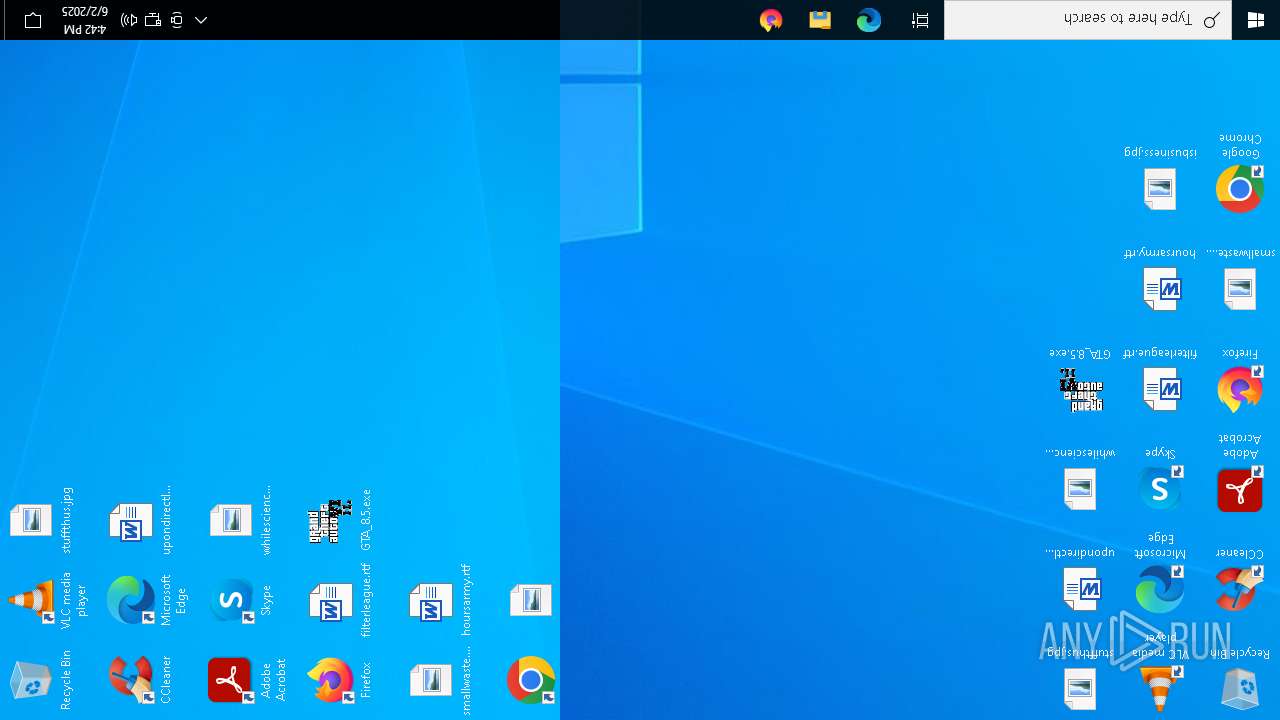The height and width of the screenshot is (720, 1280).
Task: Select the sideways hoursarmy.rtf document icon
Action: coord(431,602)
